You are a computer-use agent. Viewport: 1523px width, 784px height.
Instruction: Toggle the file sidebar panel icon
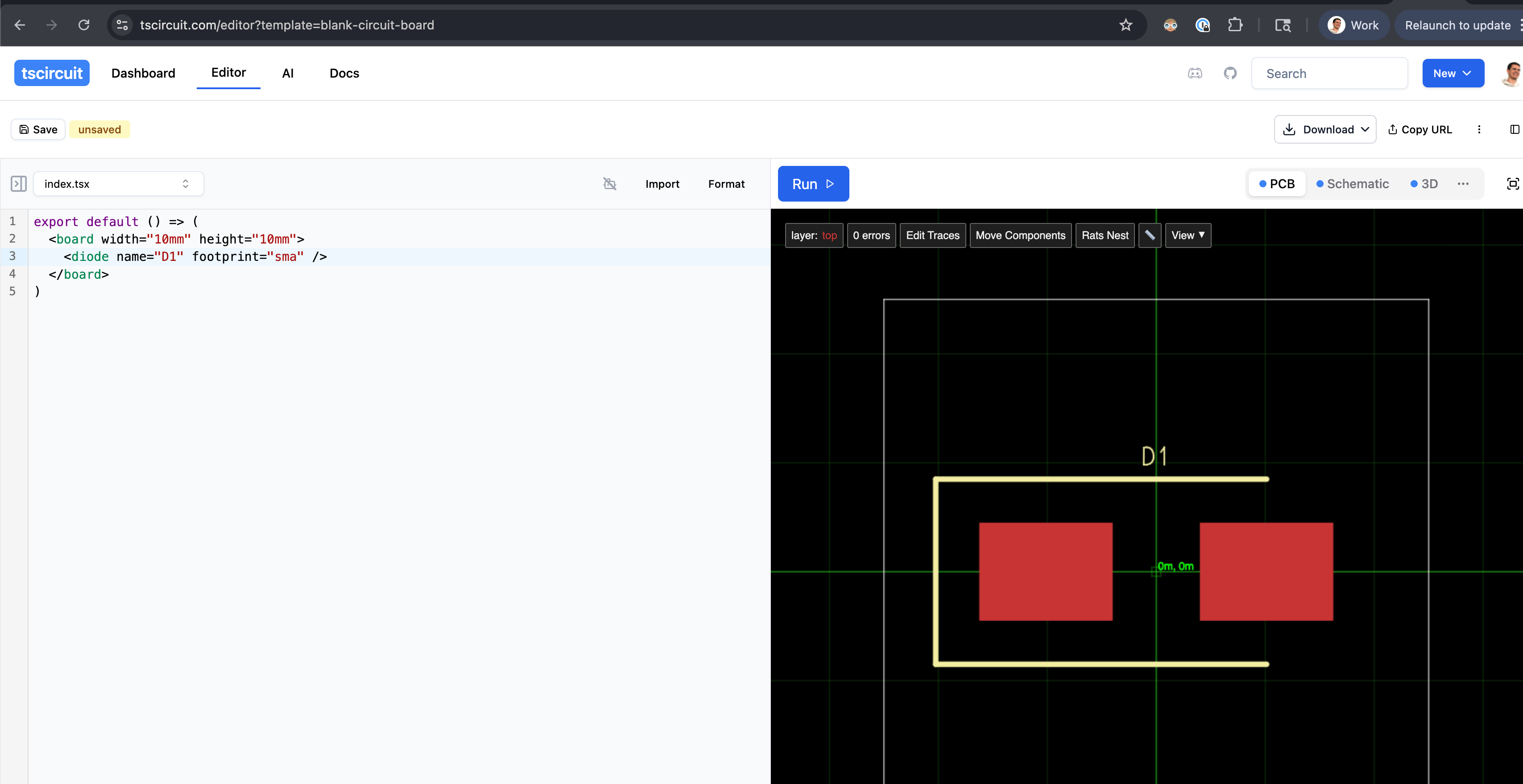tap(18, 184)
